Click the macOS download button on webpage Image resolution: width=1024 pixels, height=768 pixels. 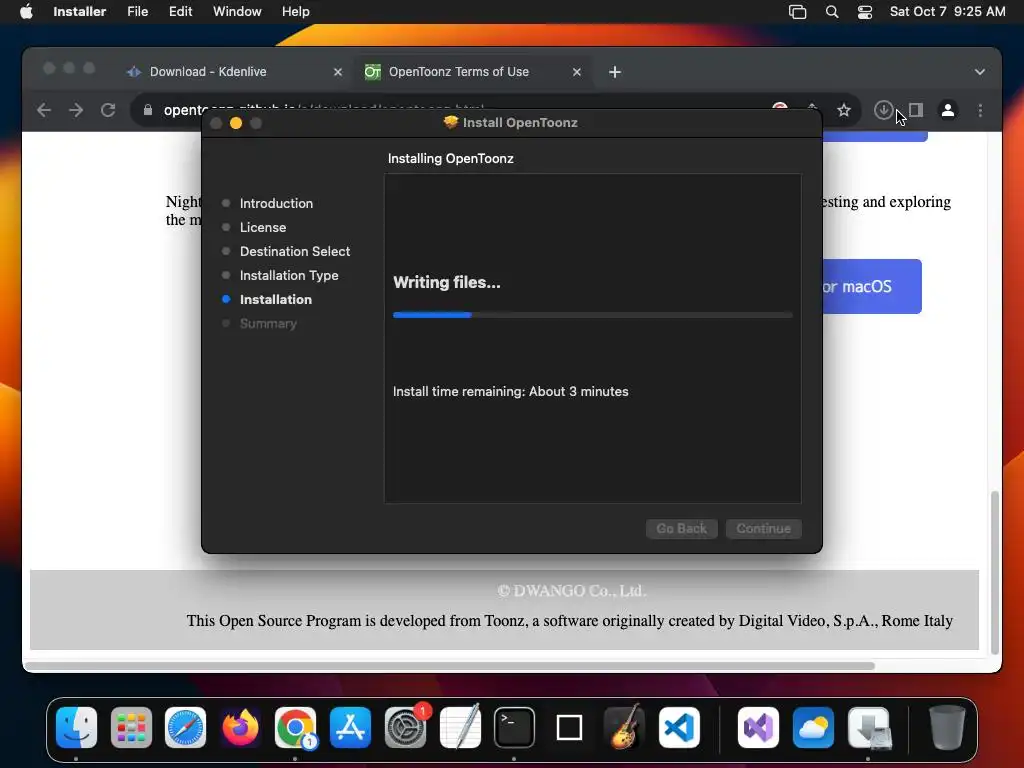coord(871,287)
